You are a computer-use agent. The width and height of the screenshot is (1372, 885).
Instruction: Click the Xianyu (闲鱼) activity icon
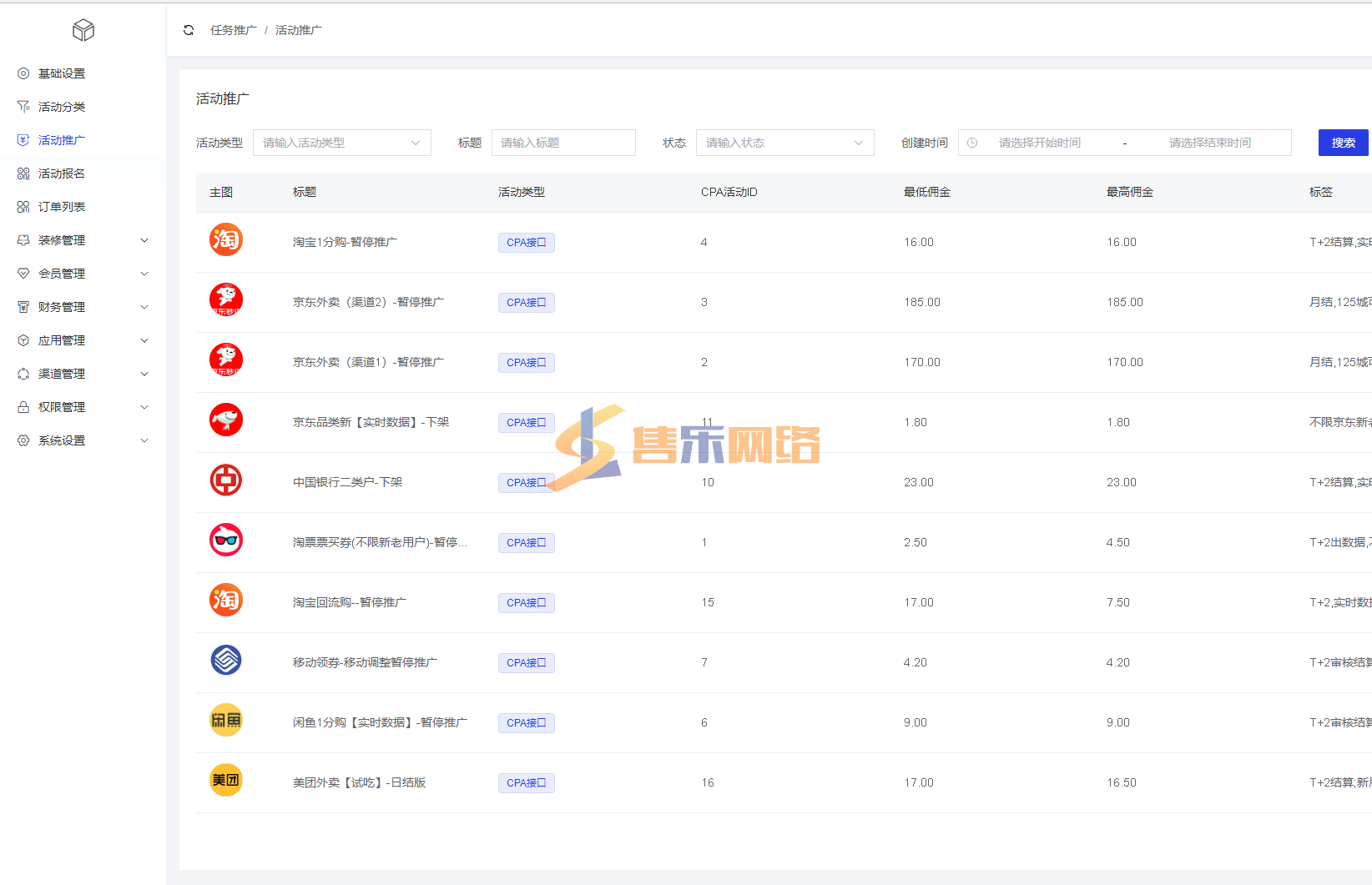(225, 721)
